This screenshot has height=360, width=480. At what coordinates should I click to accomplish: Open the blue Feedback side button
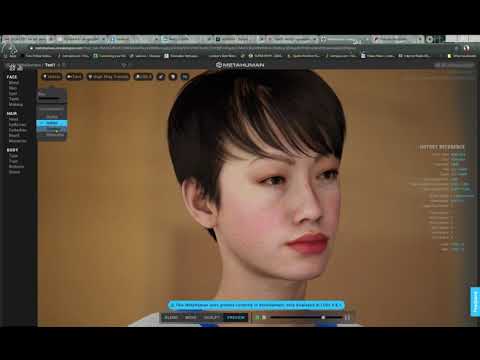coord(475,302)
